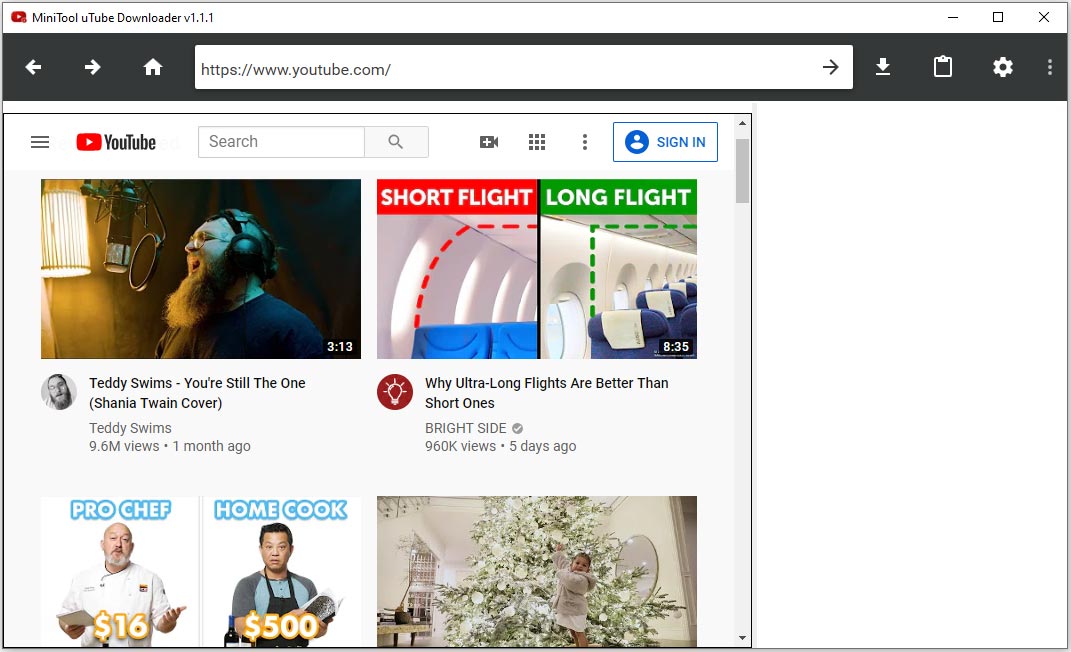Click '9.6M views • 1 month ago' text

[x=170, y=446]
